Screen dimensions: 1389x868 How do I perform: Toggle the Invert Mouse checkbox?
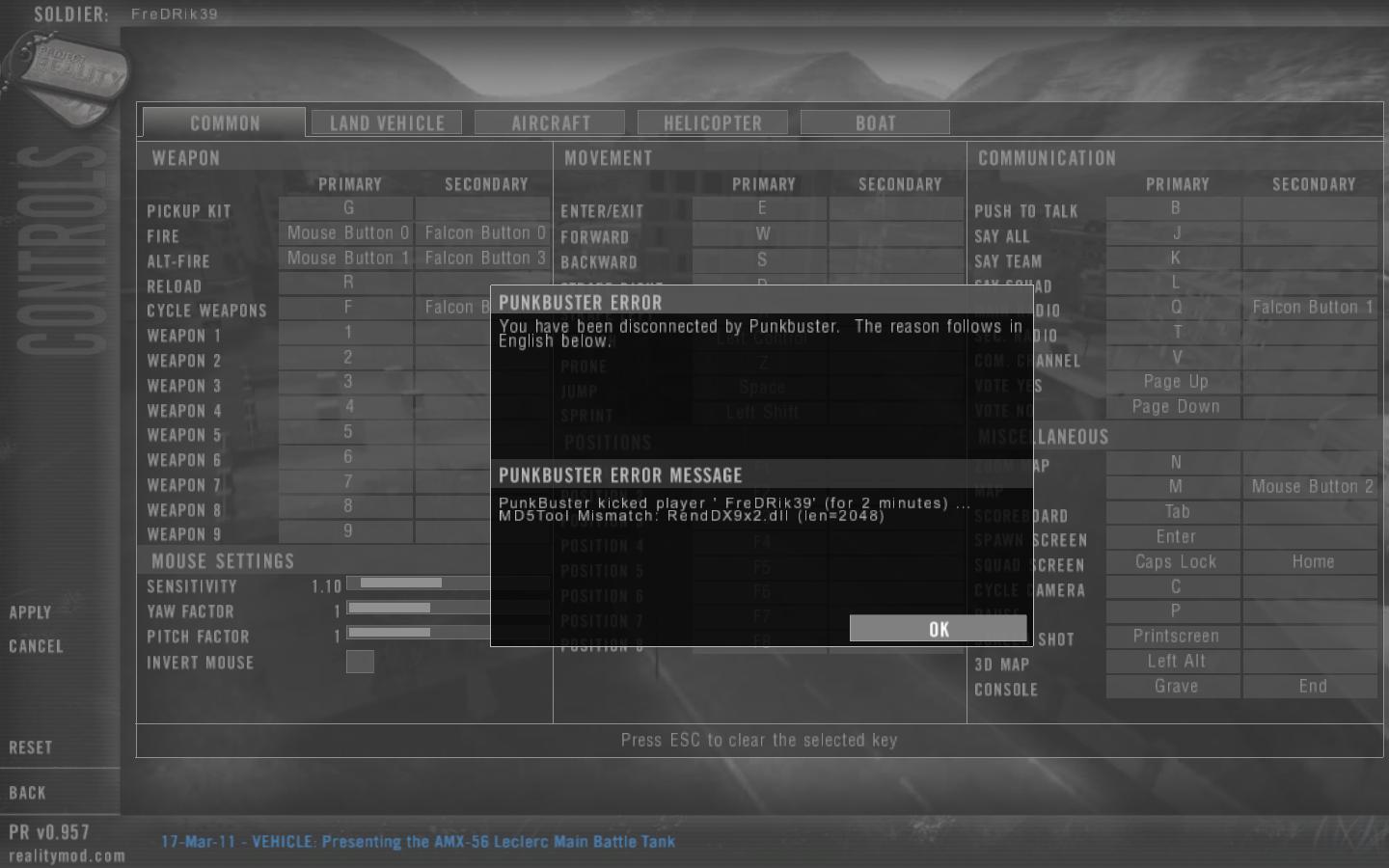pyautogui.click(x=360, y=662)
